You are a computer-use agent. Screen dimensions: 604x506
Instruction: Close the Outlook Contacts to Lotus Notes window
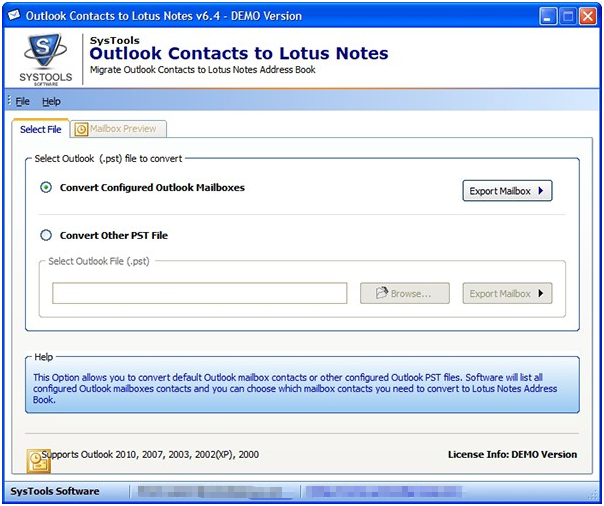pyautogui.click(x=588, y=17)
